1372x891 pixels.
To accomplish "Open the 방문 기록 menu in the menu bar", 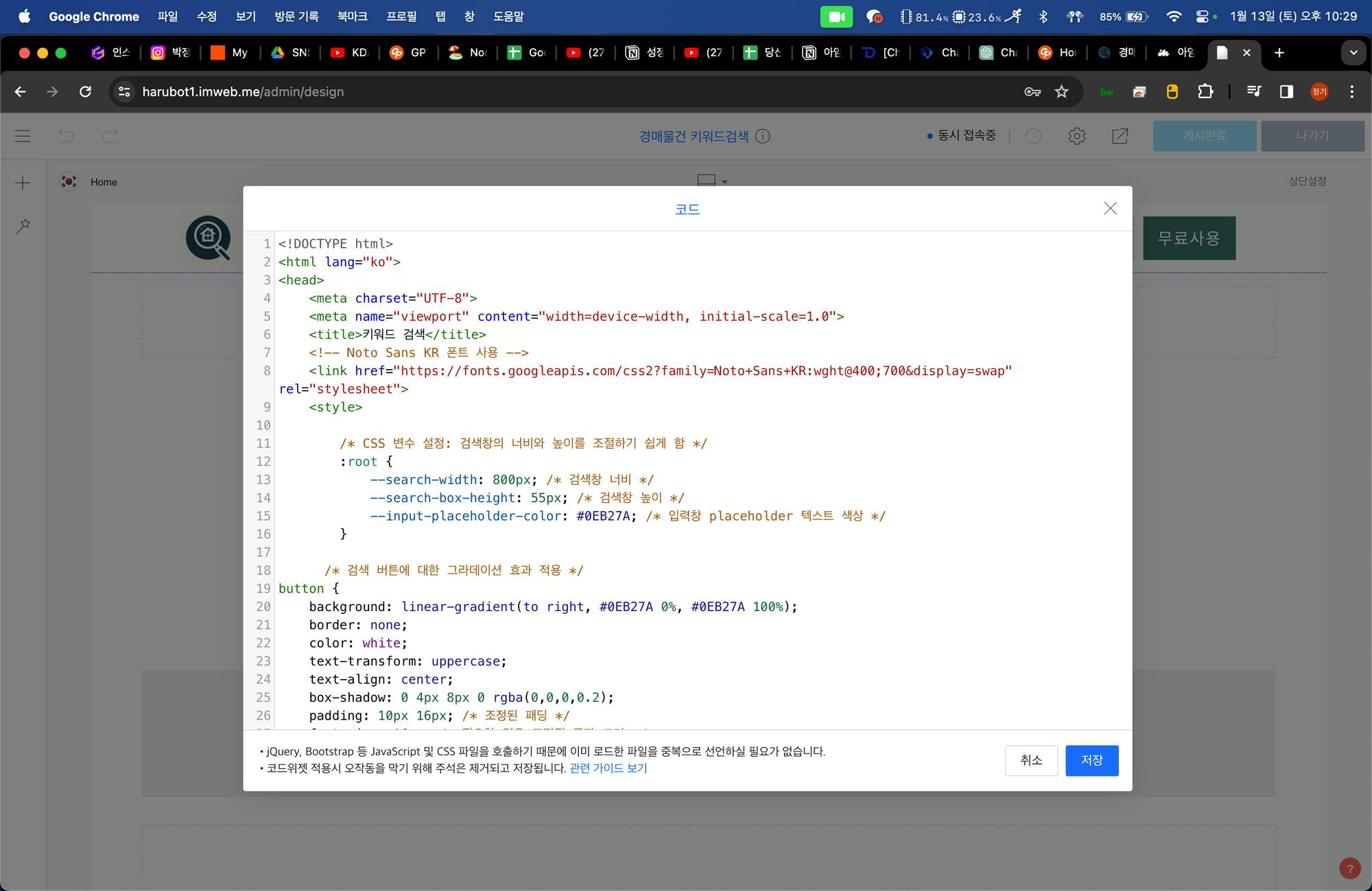I will [296, 16].
